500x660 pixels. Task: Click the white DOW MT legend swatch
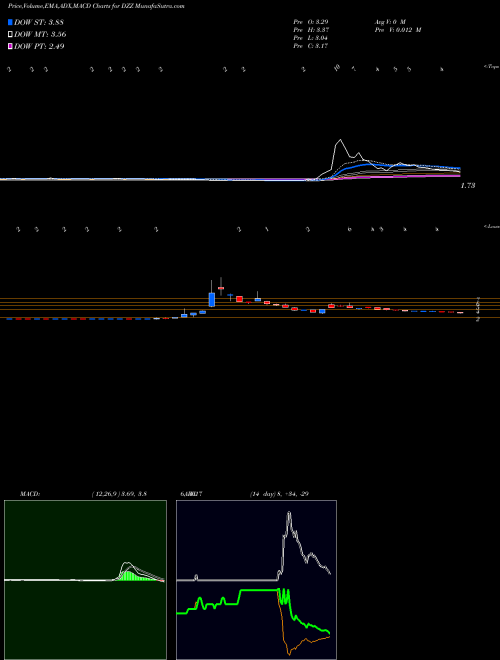pyautogui.click(x=10, y=35)
